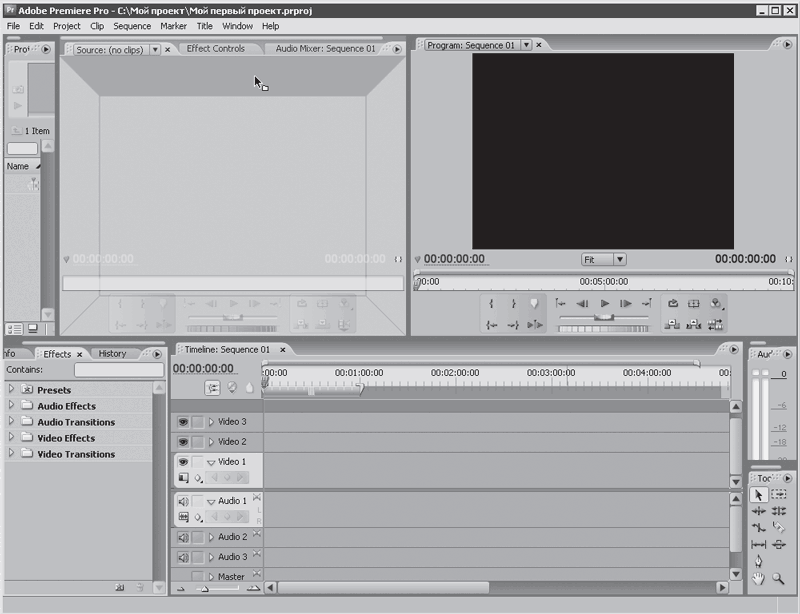
Task: Switch to the Effect Controls tab
Action: [215, 48]
